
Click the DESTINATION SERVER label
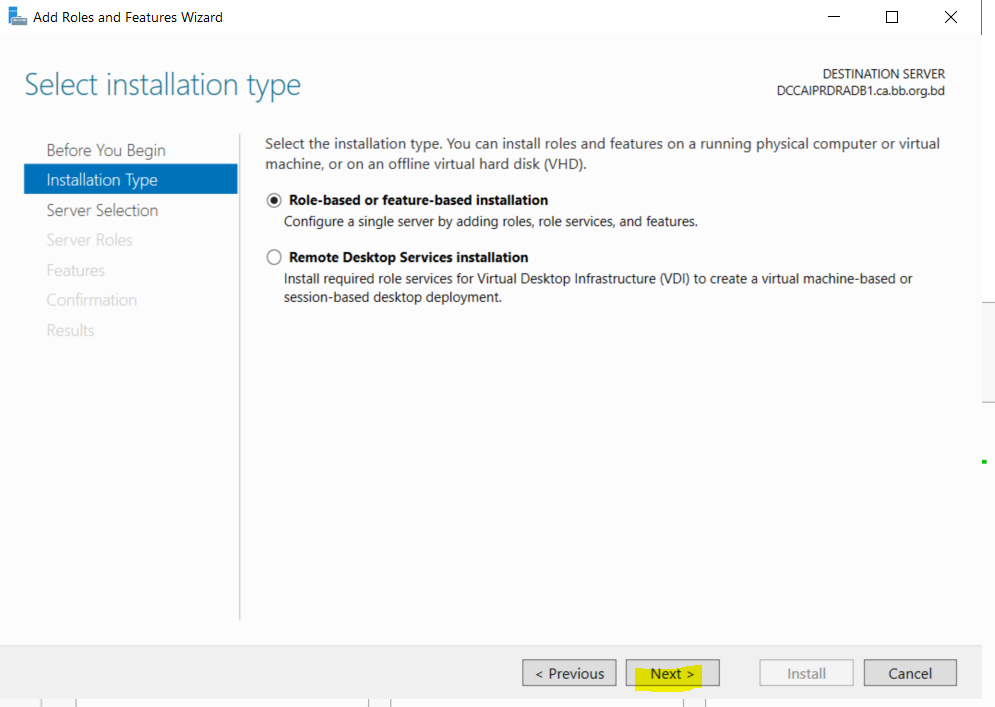point(884,74)
